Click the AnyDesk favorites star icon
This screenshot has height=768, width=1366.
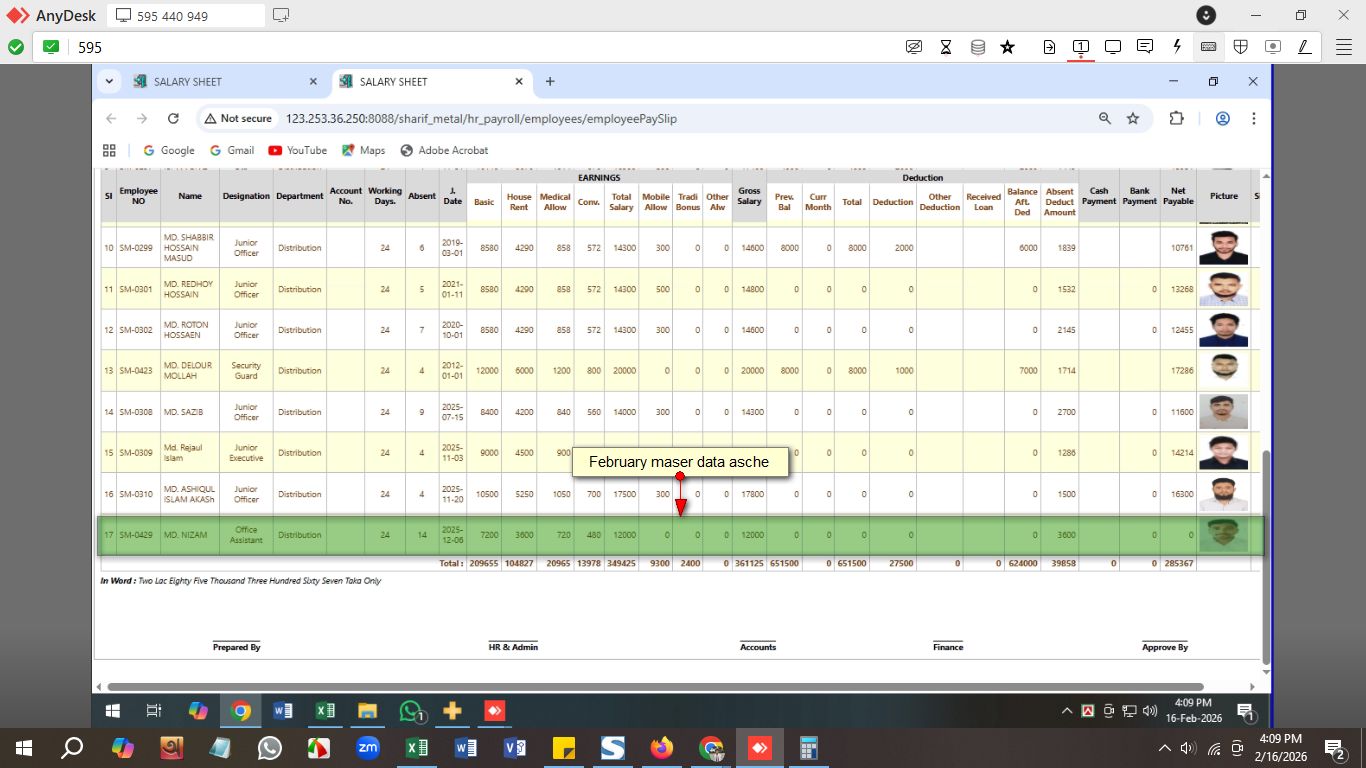pos(1008,47)
